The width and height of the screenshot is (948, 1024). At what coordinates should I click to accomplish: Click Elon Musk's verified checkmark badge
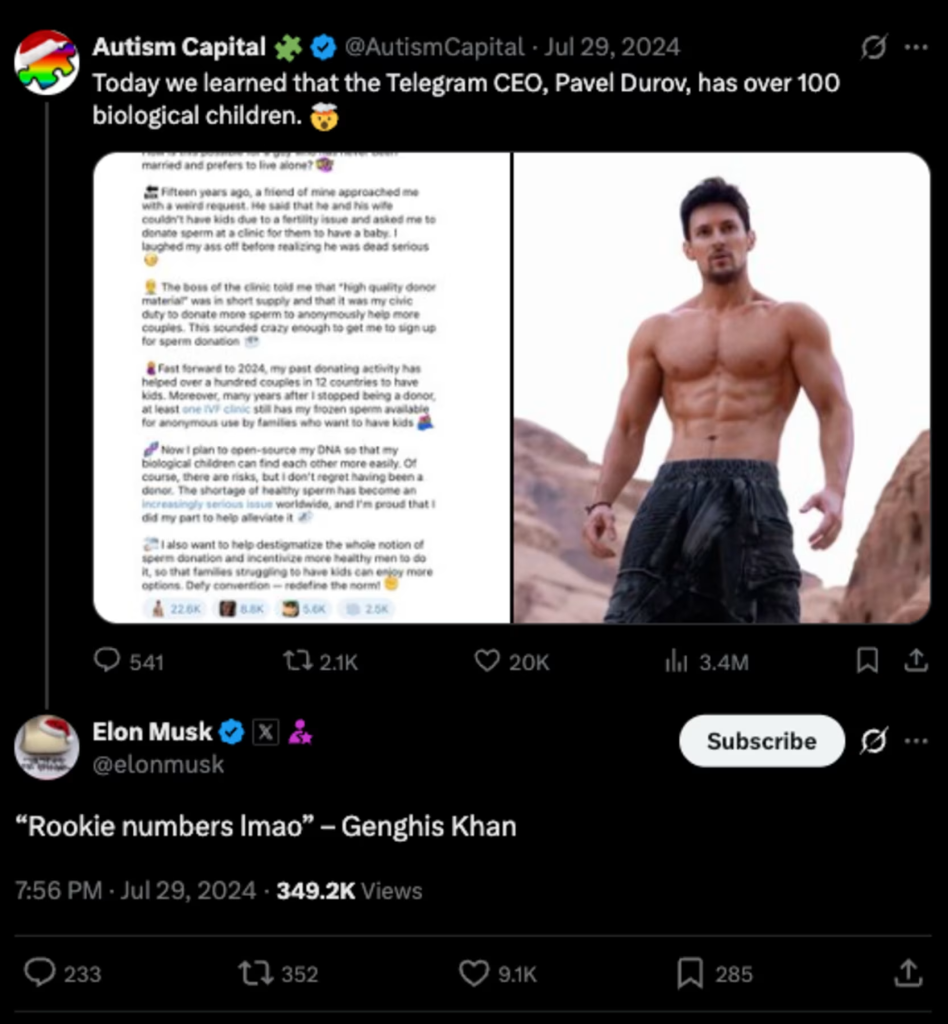(x=231, y=731)
